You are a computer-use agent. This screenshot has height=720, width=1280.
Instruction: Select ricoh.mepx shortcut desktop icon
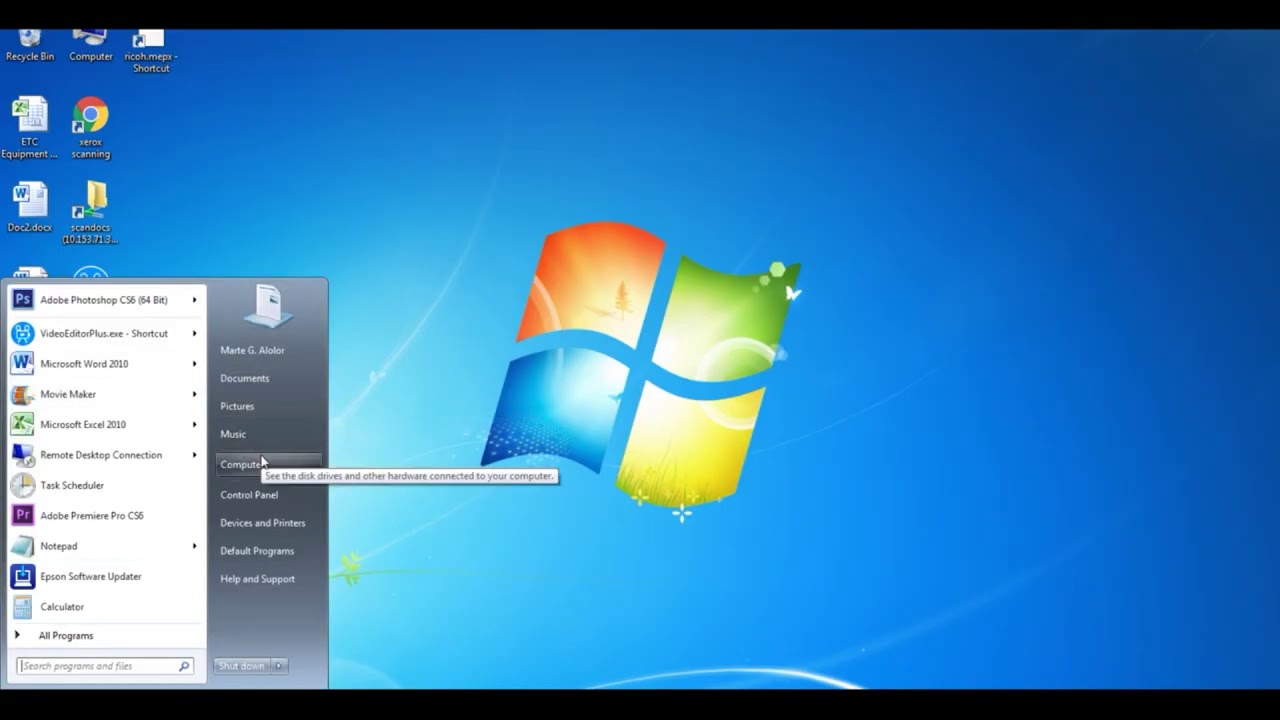(x=151, y=52)
